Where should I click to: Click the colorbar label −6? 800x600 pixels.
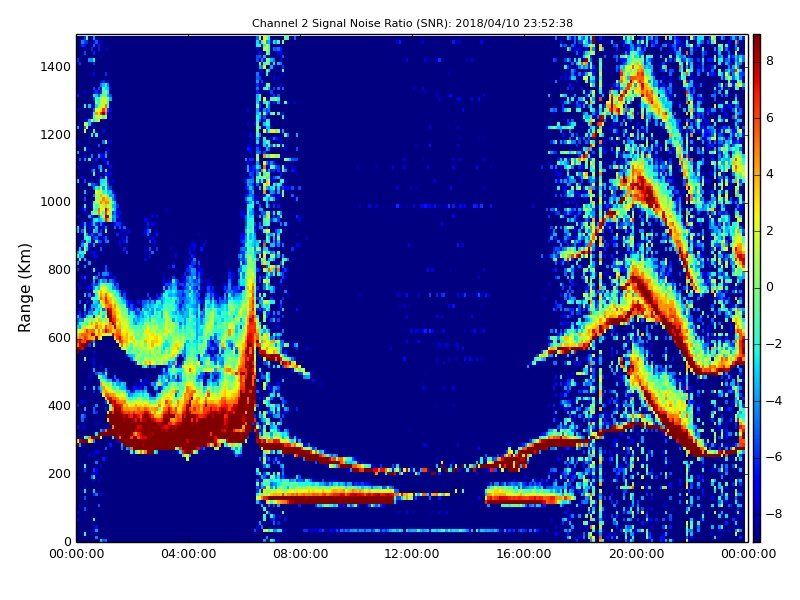click(774, 457)
